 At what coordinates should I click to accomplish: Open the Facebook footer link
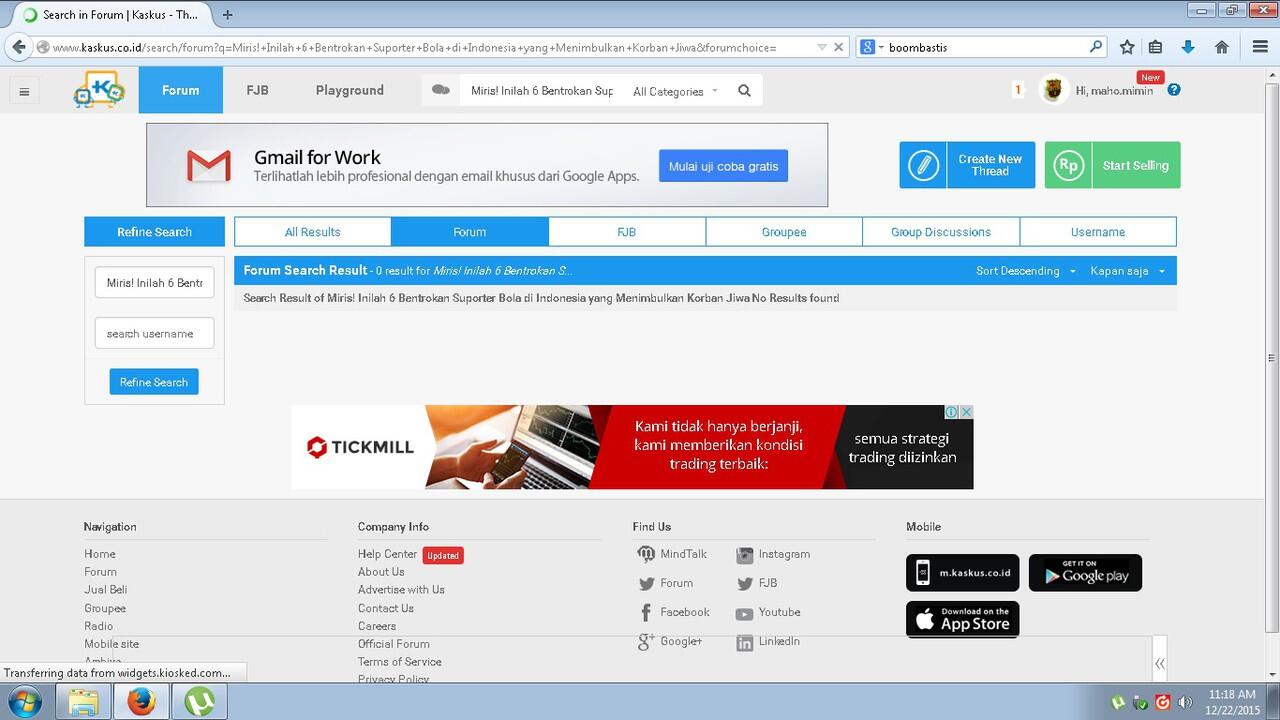pos(674,612)
